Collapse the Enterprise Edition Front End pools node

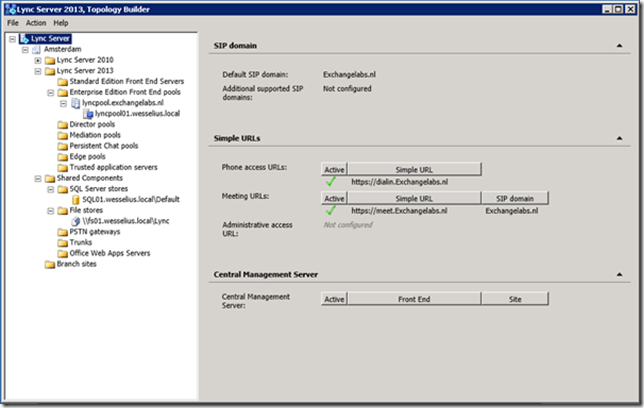pos(50,92)
